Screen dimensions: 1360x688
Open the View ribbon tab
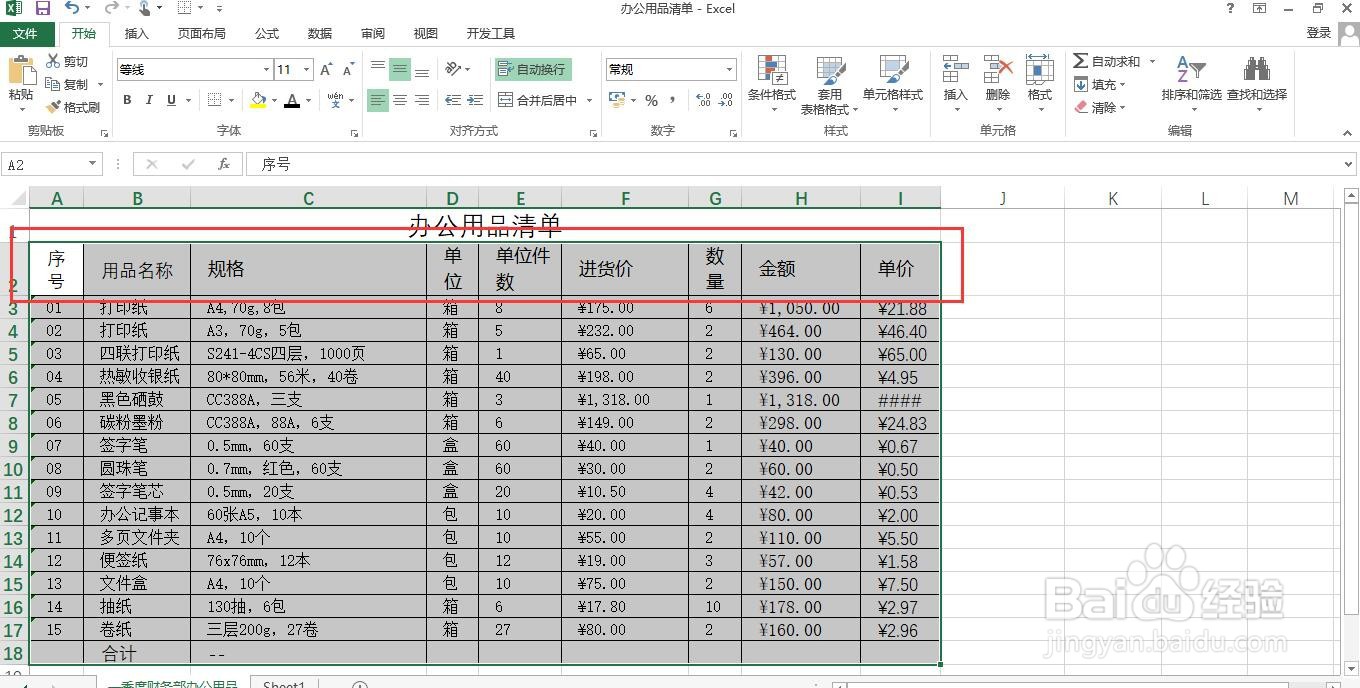(425, 33)
